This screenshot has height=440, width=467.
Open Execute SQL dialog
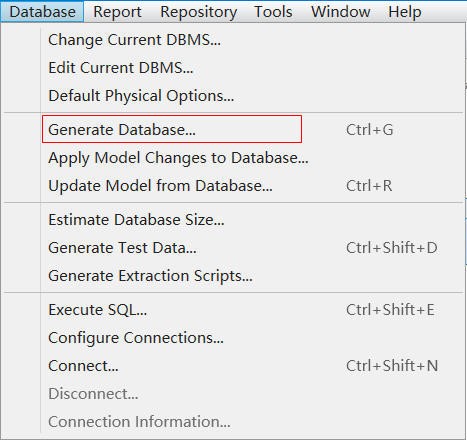point(233,310)
